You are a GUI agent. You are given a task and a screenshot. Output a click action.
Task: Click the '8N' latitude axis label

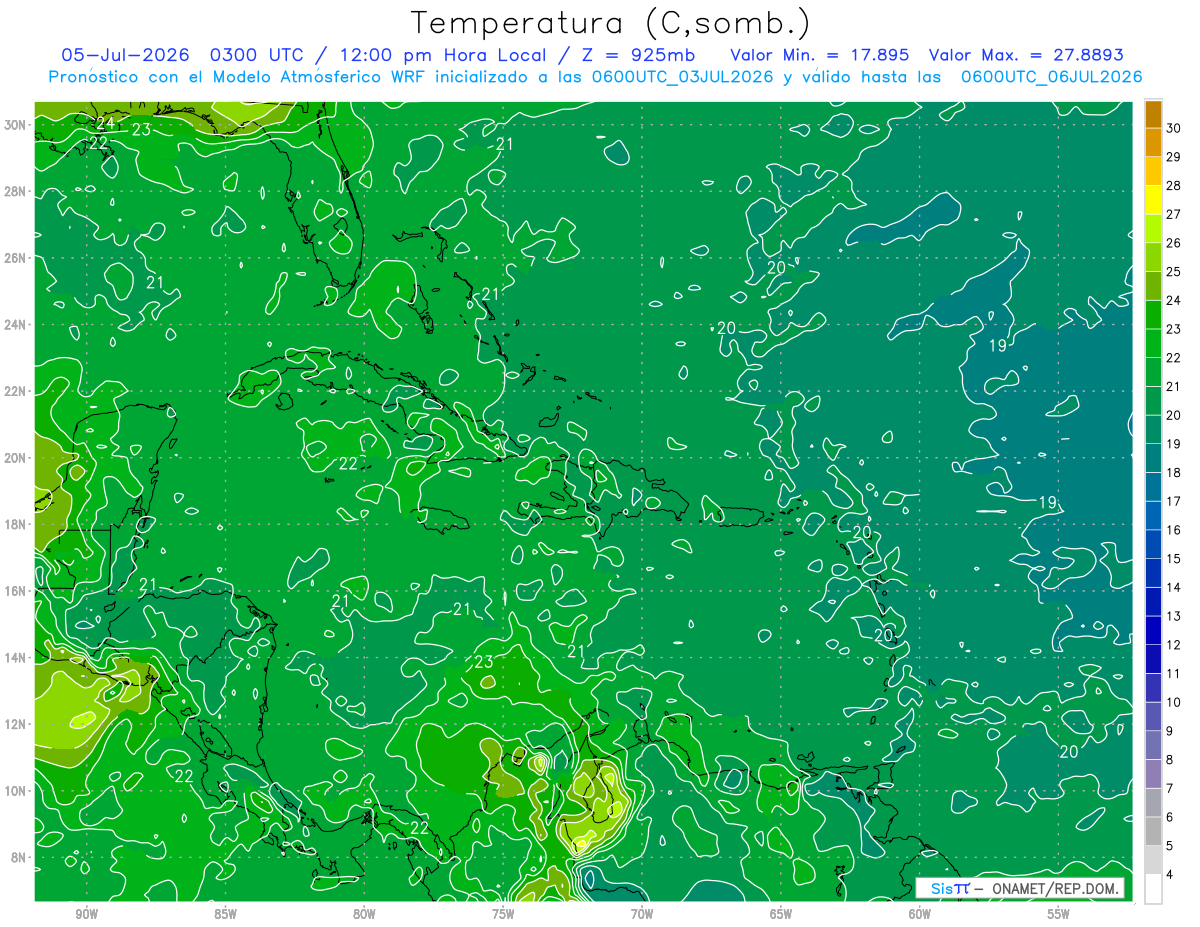pyautogui.click(x=19, y=858)
